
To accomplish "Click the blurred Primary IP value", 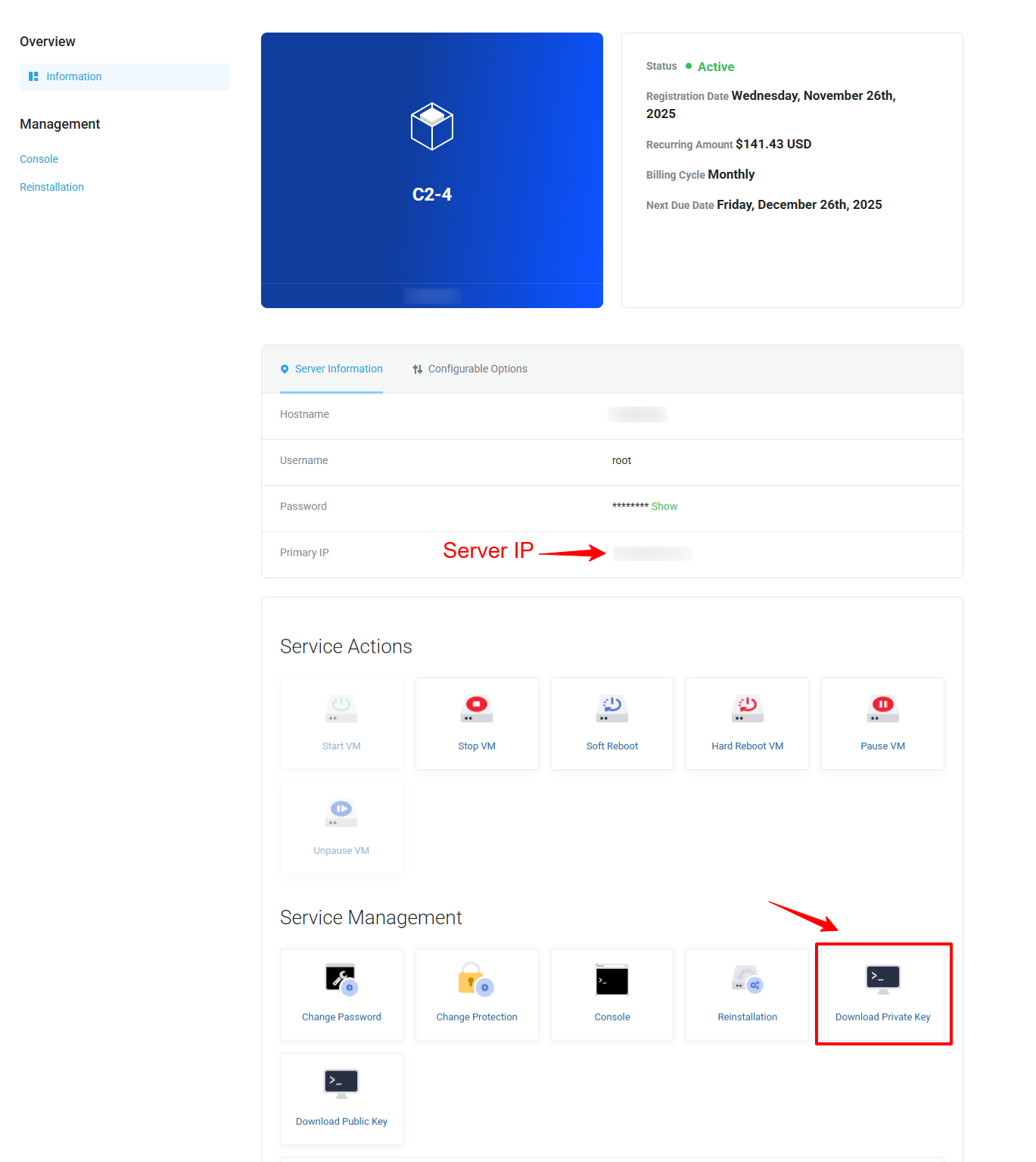I will pos(652,553).
